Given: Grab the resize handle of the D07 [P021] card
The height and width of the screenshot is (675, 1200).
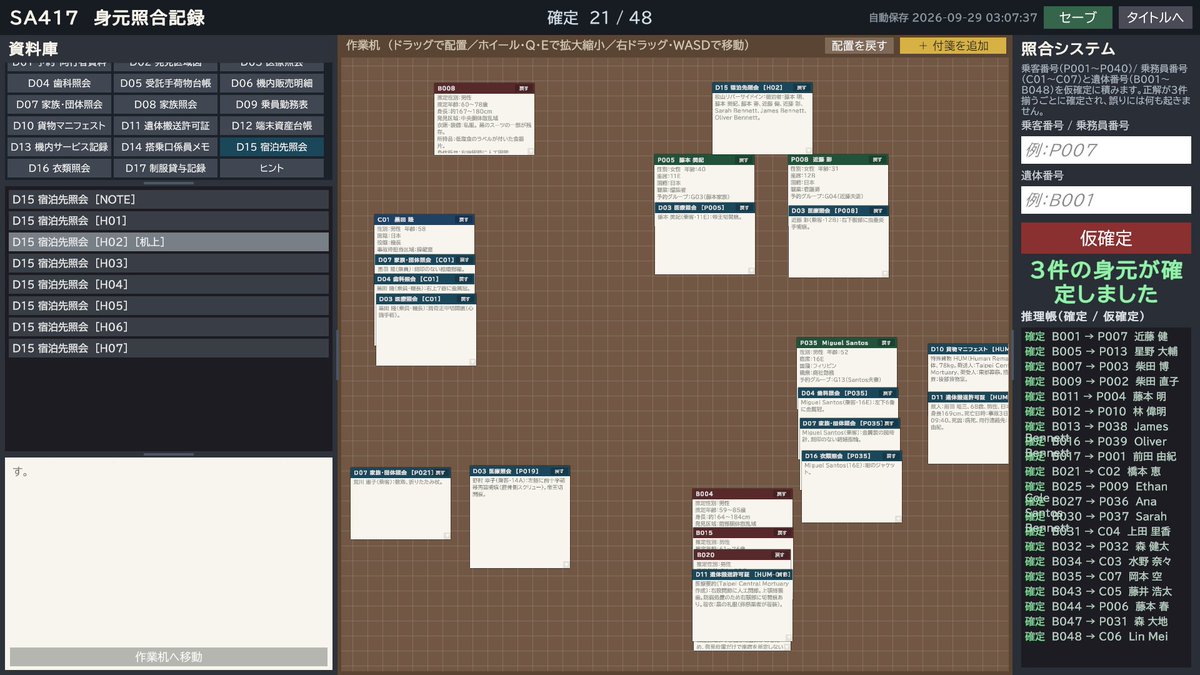Looking at the screenshot, I should [x=447, y=536].
